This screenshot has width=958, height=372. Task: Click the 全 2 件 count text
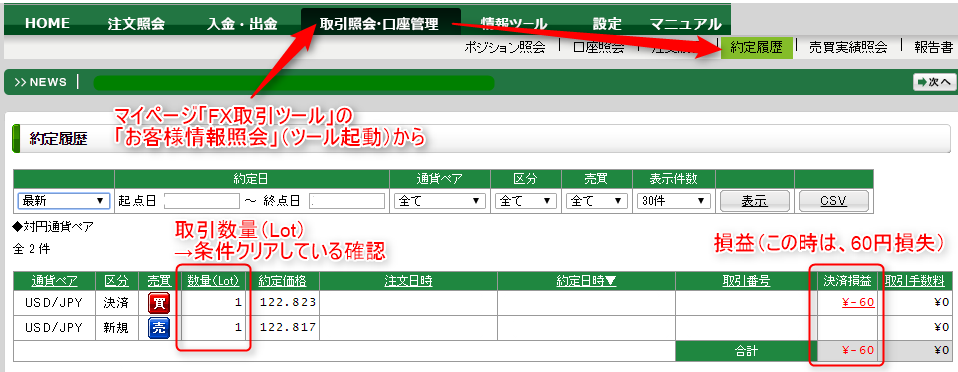[31, 249]
